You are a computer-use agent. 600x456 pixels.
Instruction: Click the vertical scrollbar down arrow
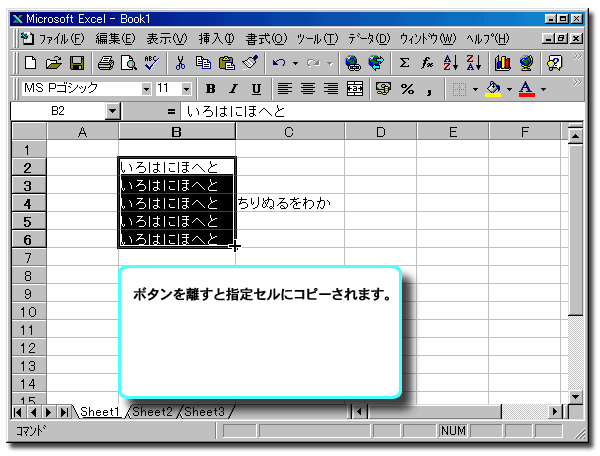tap(576, 396)
